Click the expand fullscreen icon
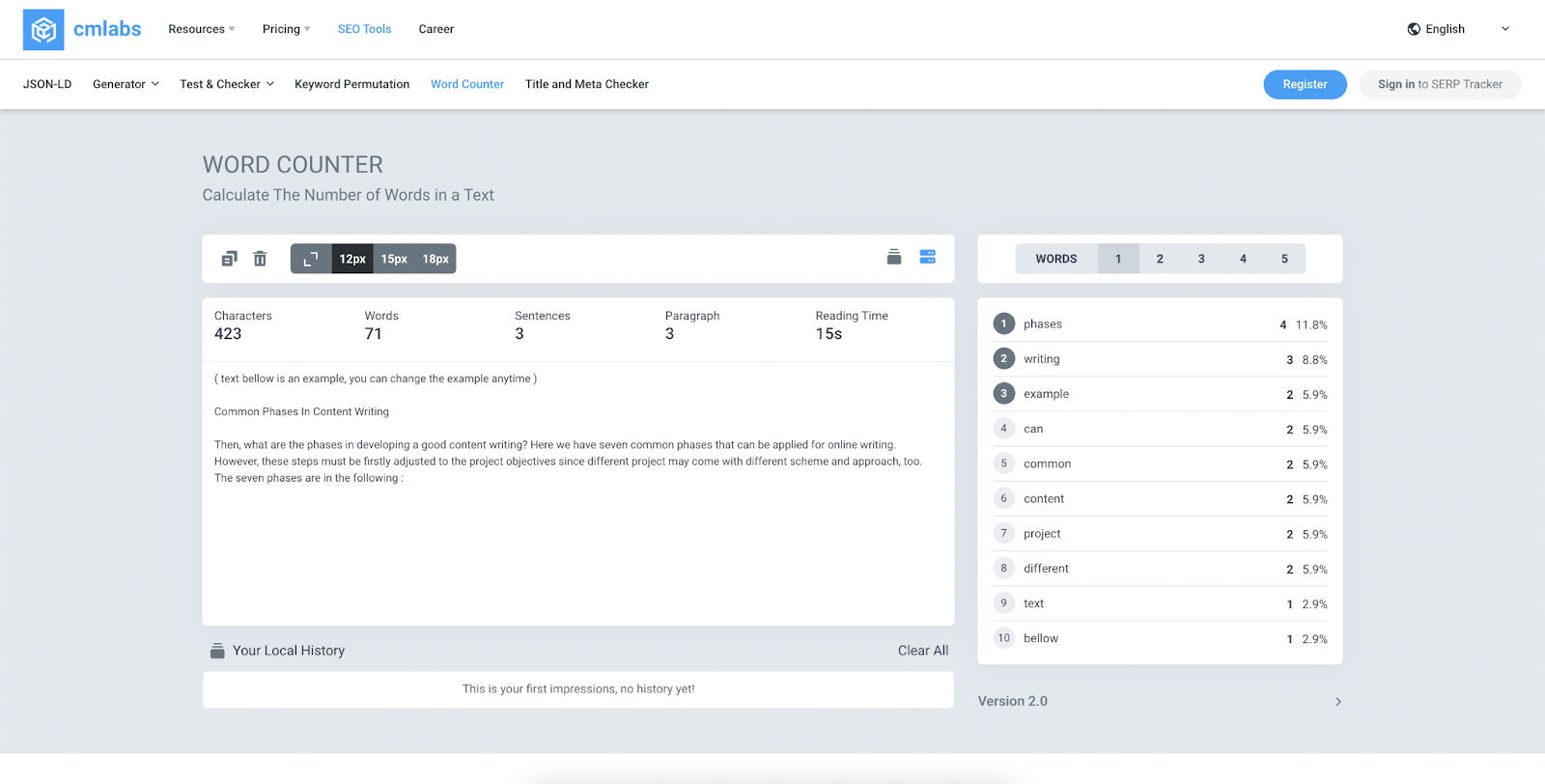This screenshot has width=1545, height=784. point(311,259)
